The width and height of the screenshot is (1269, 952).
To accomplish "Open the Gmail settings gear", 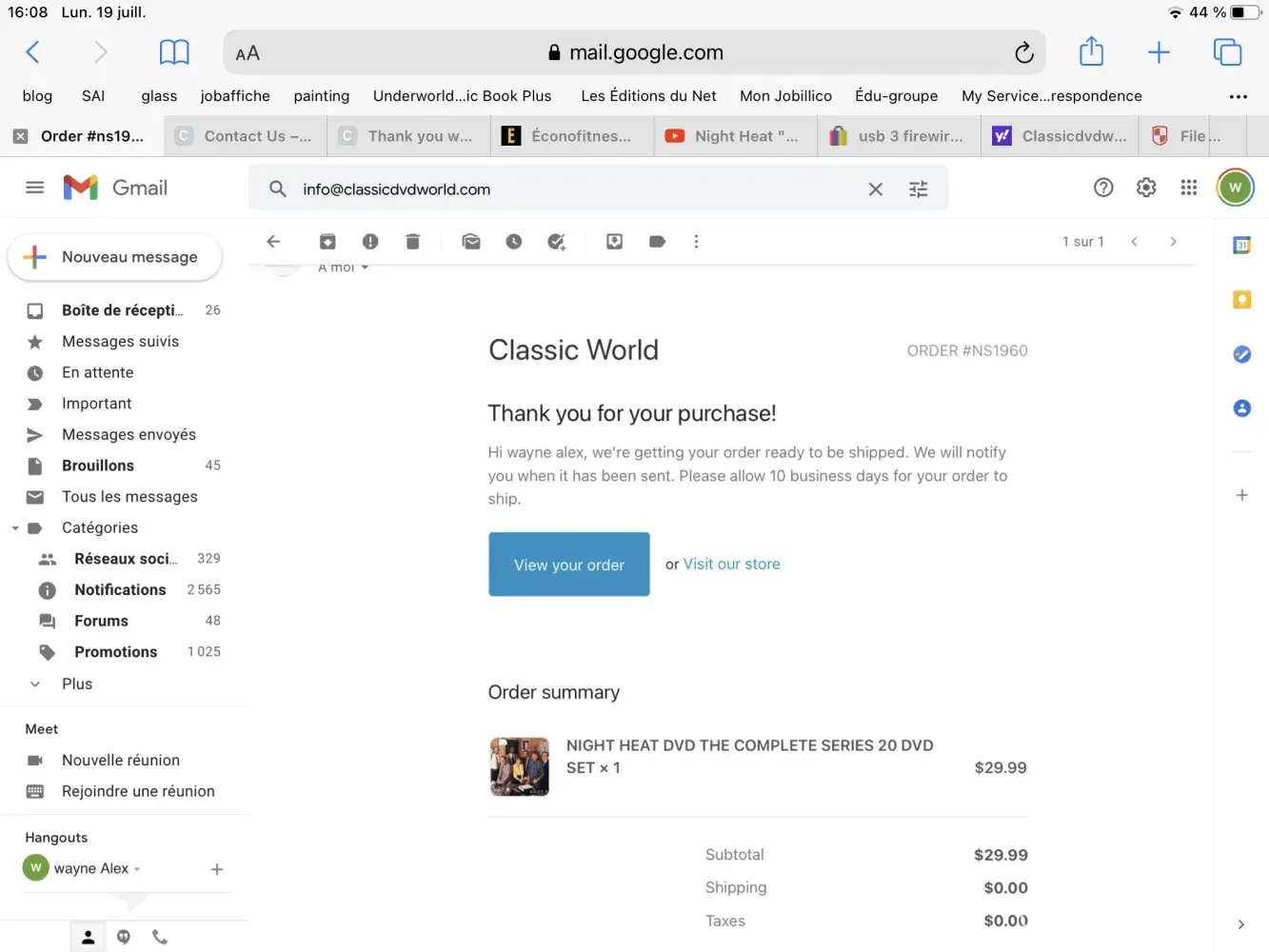I will tap(1146, 188).
